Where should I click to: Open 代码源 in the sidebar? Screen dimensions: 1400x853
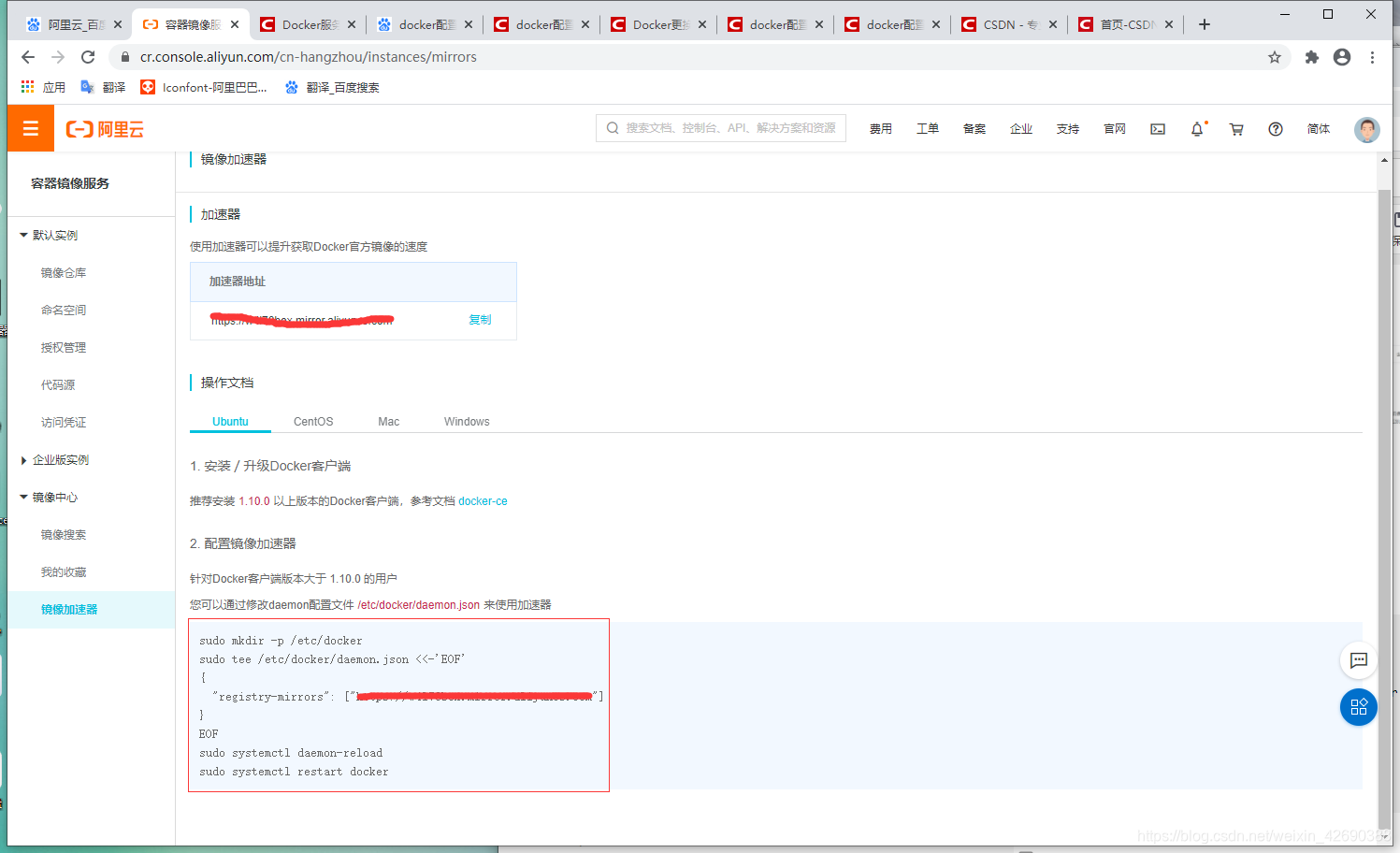point(58,384)
